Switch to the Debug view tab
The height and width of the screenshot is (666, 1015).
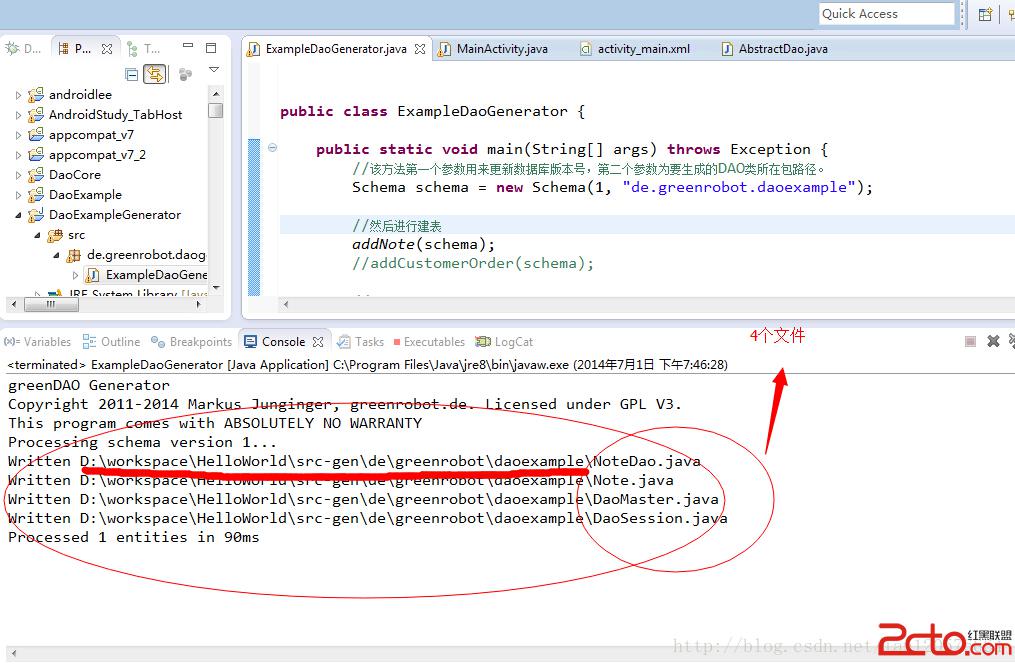tap(23, 49)
